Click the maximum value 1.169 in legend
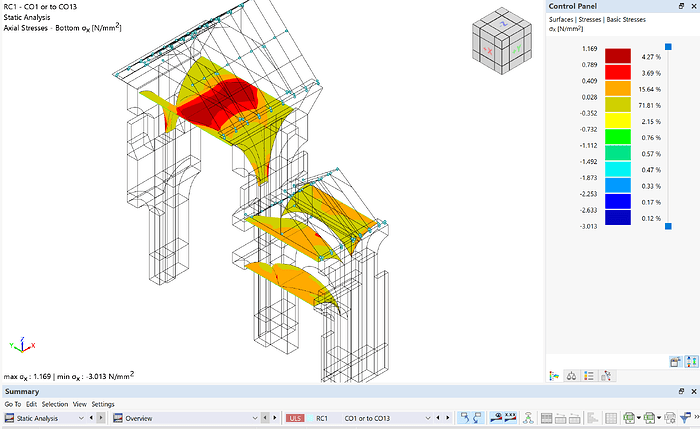Image resolution: width=700 pixels, height=429 pixels. (x=589, y=48)
